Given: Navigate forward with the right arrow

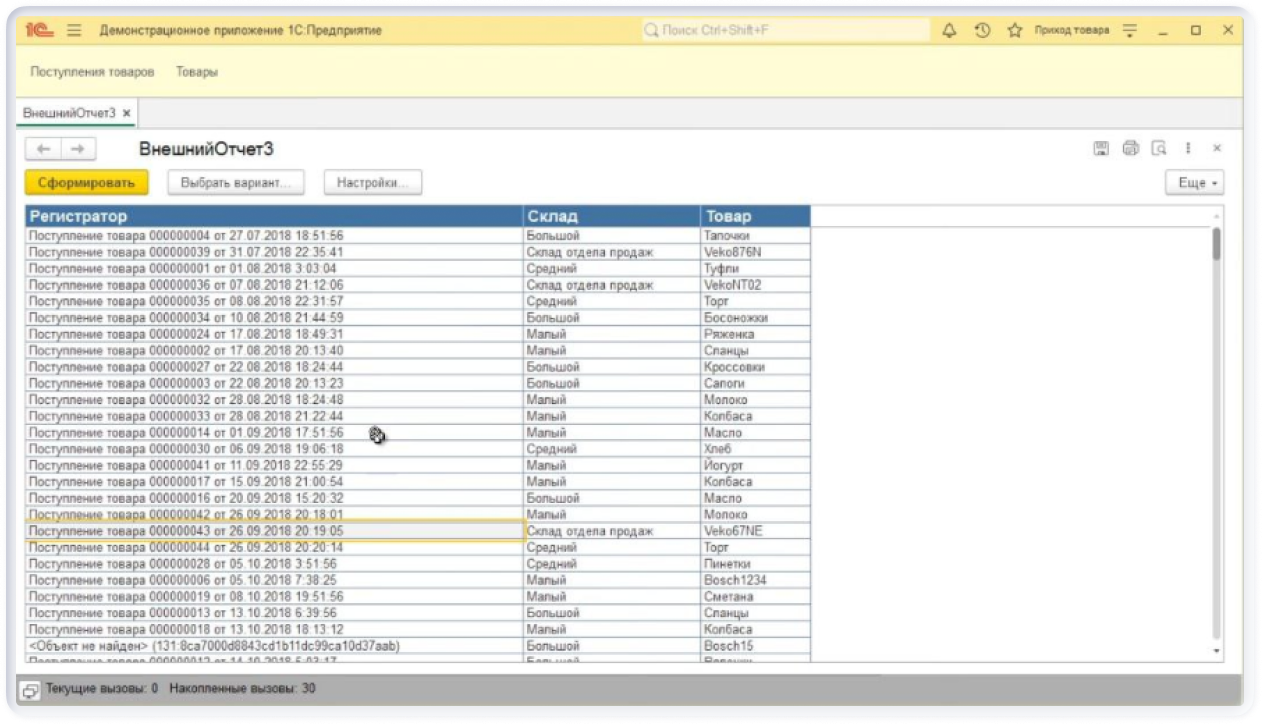Looking at the screenshot, I should pyautogui.click(x=77, y=149).
